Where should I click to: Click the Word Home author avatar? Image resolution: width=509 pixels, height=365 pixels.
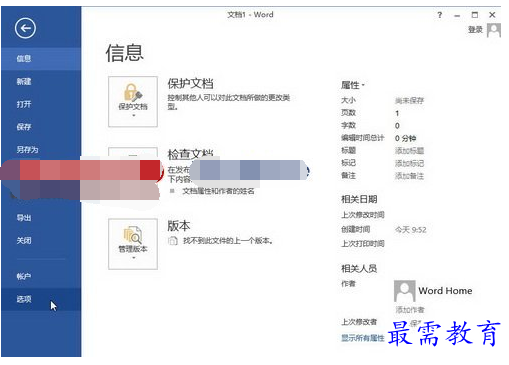click(x=404, y=291)
